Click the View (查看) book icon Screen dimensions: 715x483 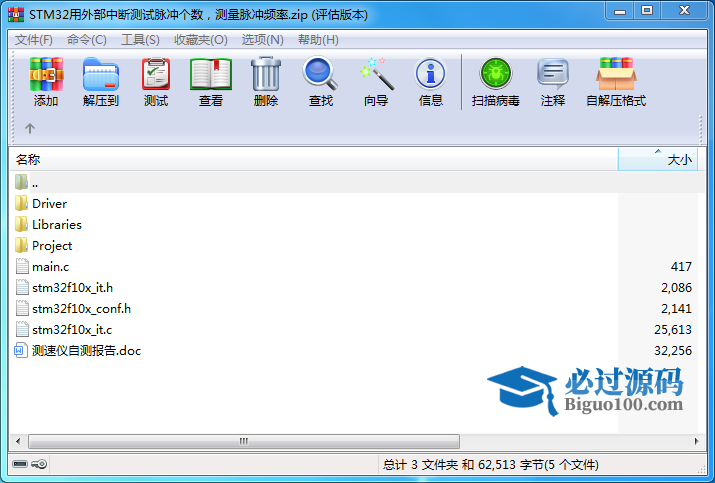[x=211, y=74]
